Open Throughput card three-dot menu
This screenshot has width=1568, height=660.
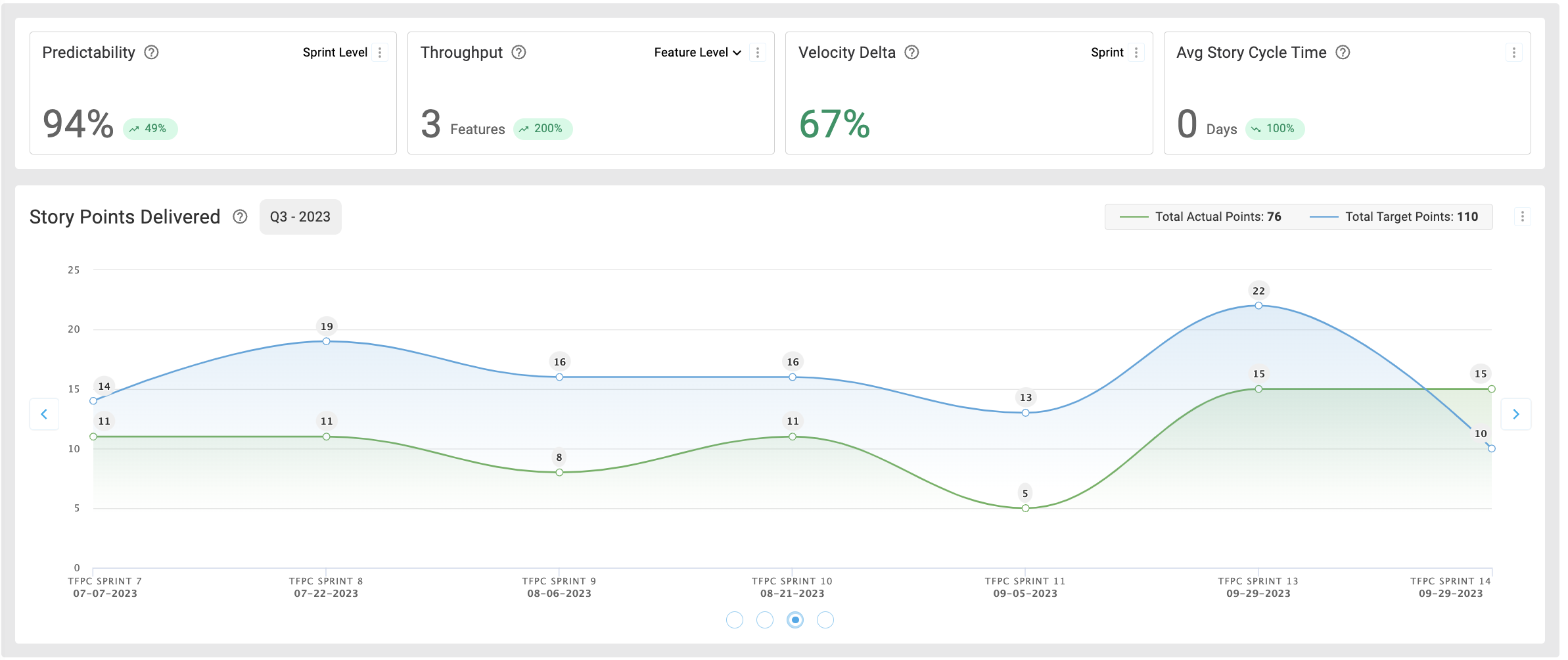[x=758, y=53]
